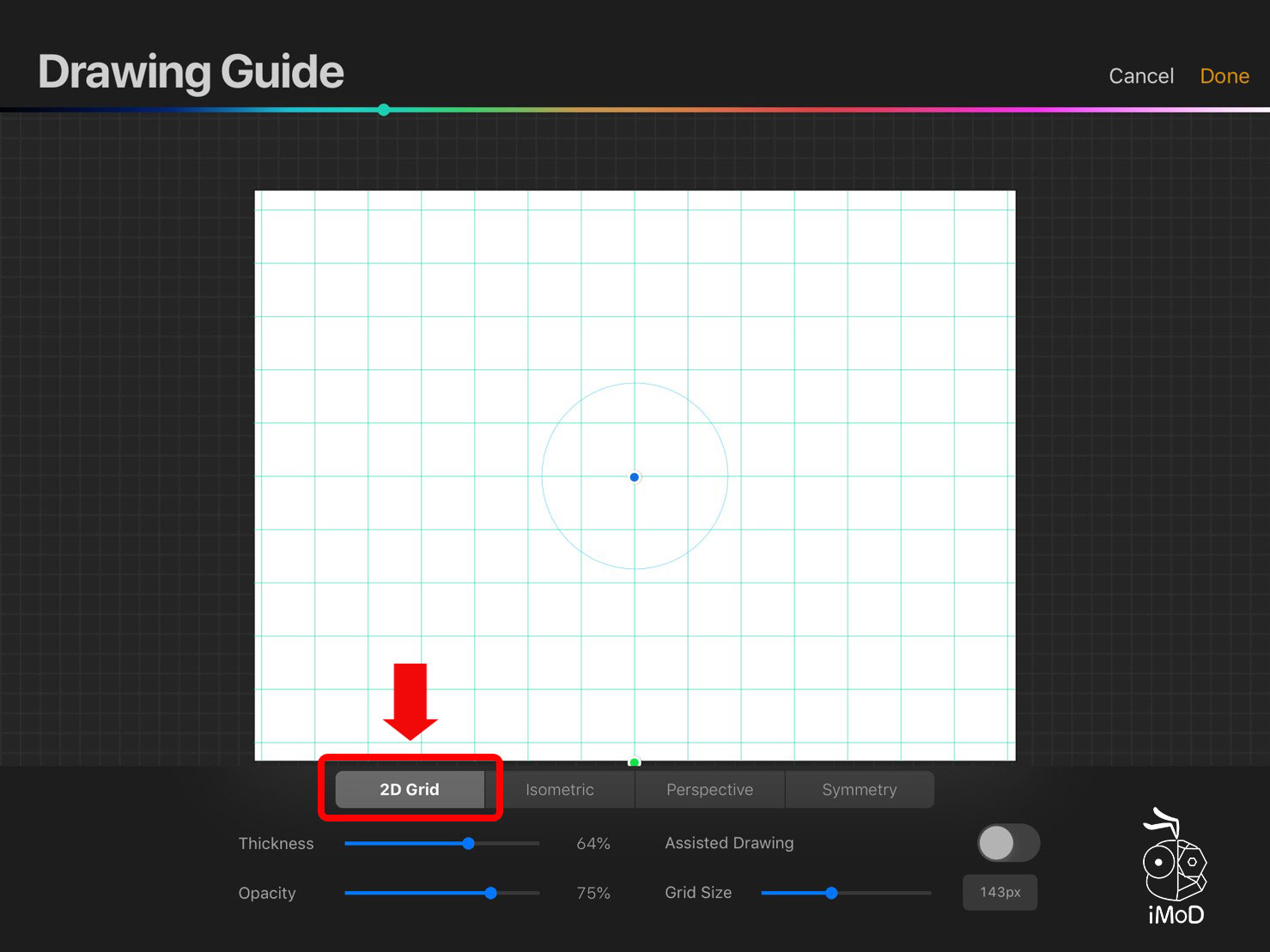This screenshot has height=952, width=1270.
Task: Cancel the drawing guide changes
Action: [x=1140, y=76]
